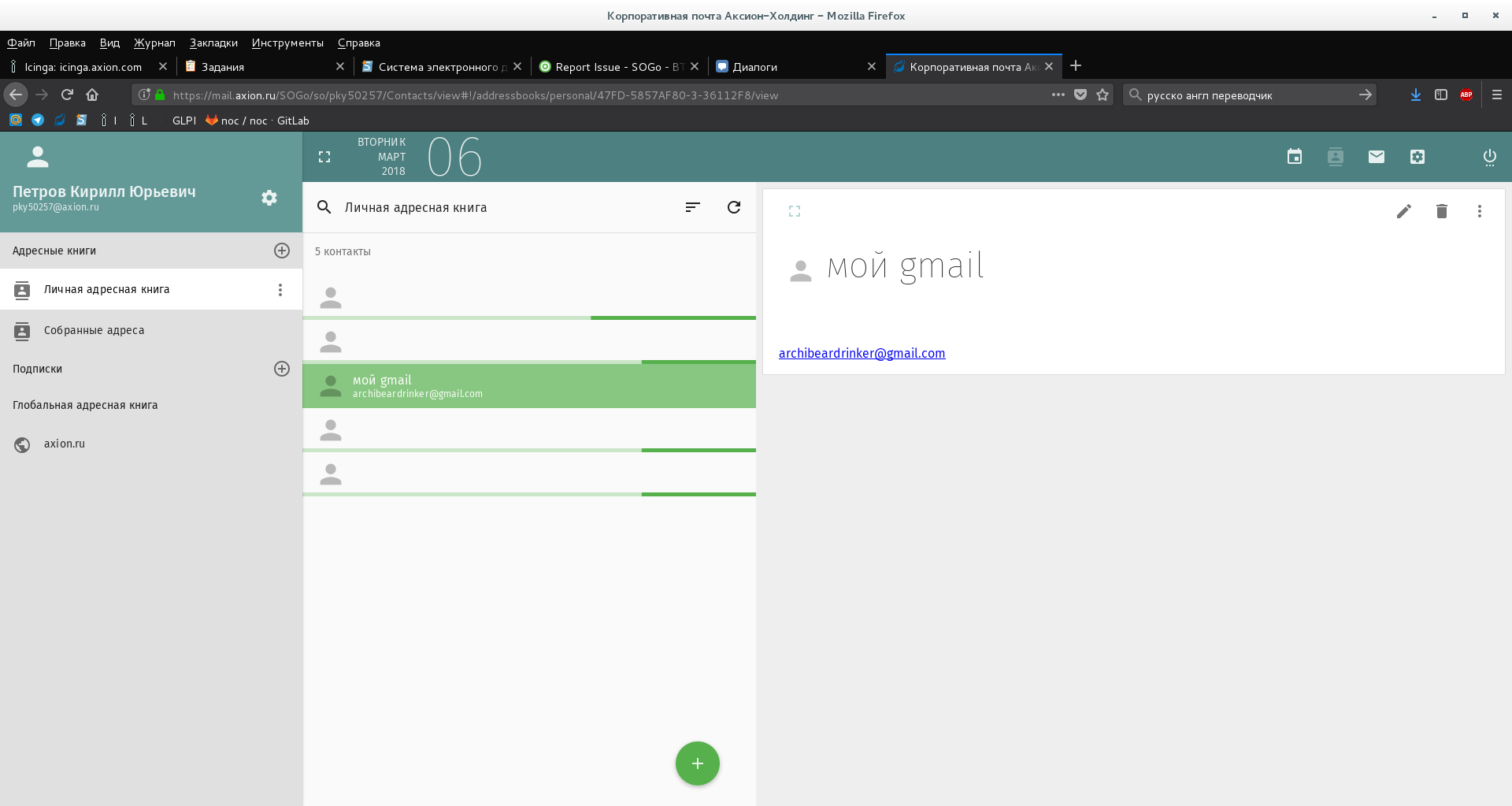Click the green add contact button
The height and width of the screenshot is (806, 1512).
[x=697, y=763]
